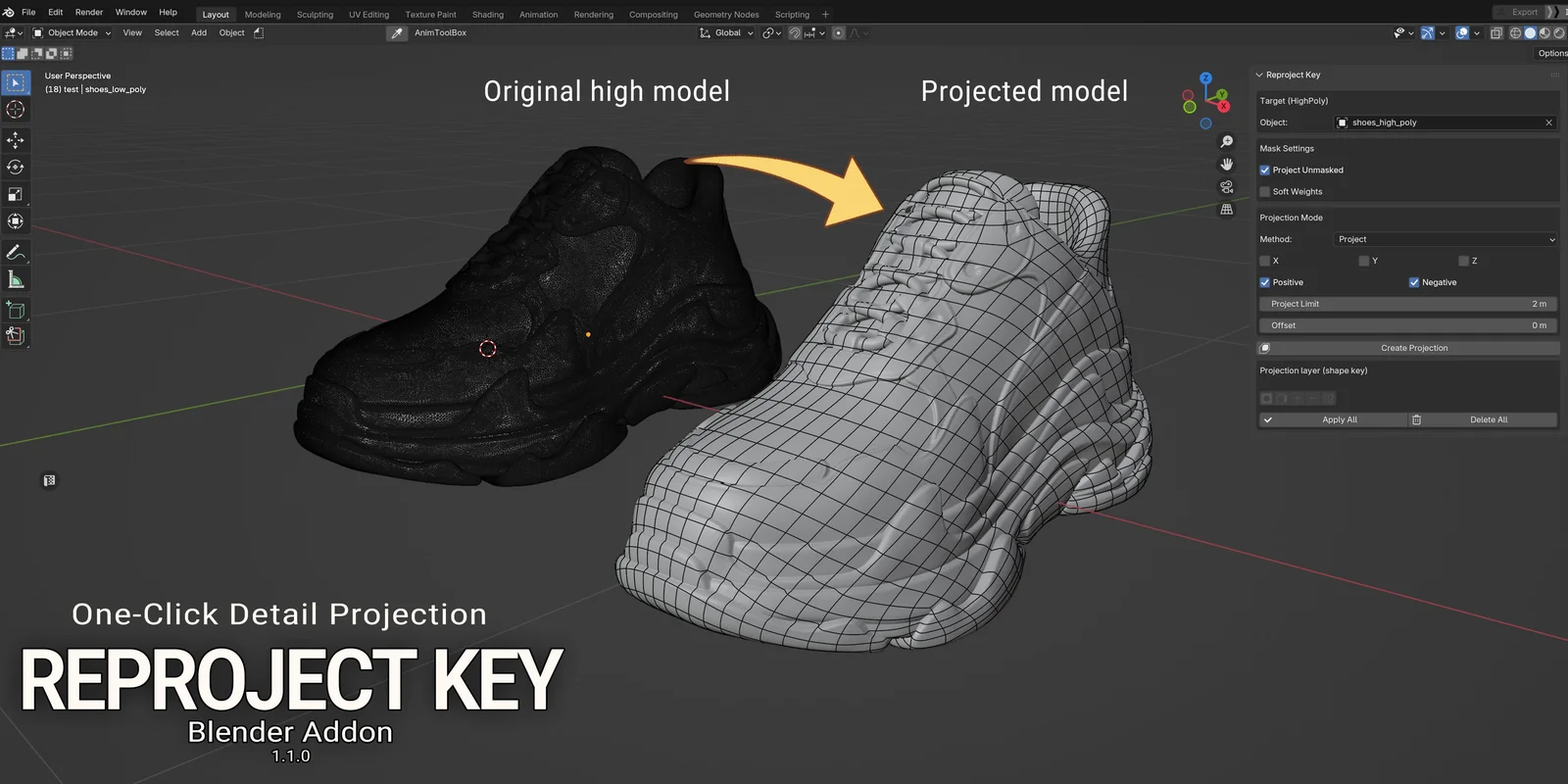This screenshot has height=784, width=1568.
Task: Toggle the show overlays button
Action: point(1462,33)
